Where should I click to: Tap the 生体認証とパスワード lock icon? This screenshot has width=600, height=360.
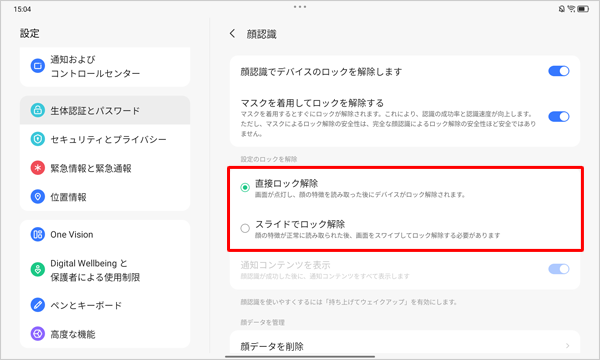click(x=38, y=111)
